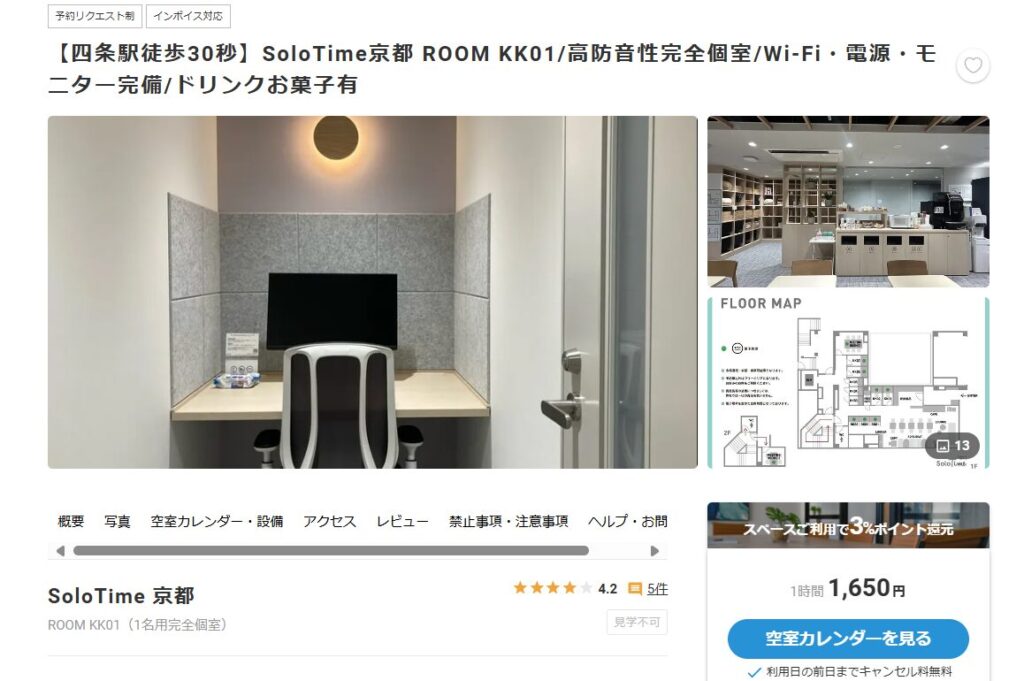The height and width of the screenshot is (681, 1024).
Task: Click the 空室カレンダーを見る button
Action: (848, 639)
